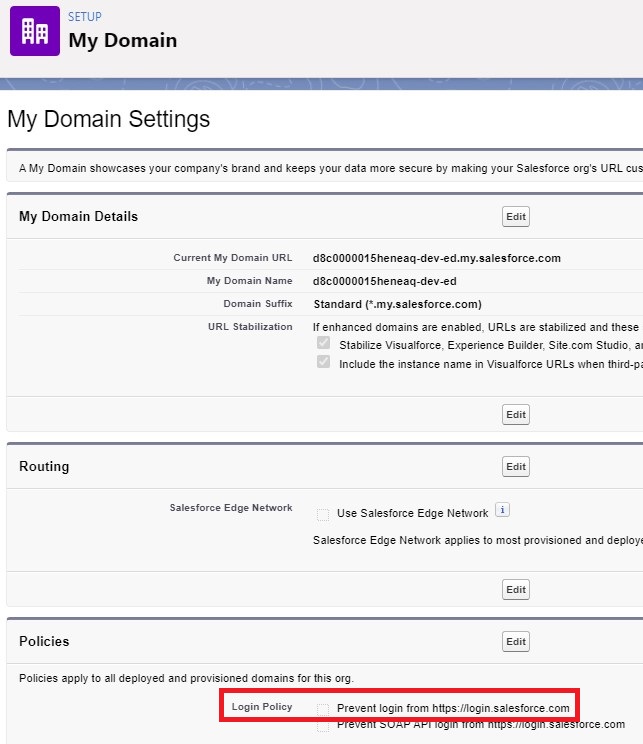The width and height of the screenshot is (643, 744).
Task: Click the My Domain Name label
Action: [x=250, y=281]
